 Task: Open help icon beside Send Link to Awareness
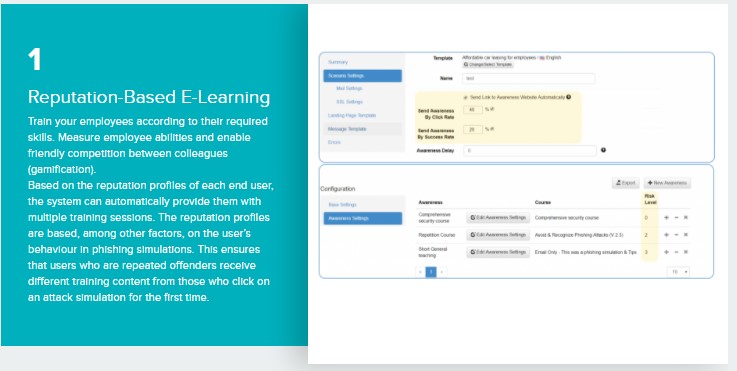(x=569, y=97)
